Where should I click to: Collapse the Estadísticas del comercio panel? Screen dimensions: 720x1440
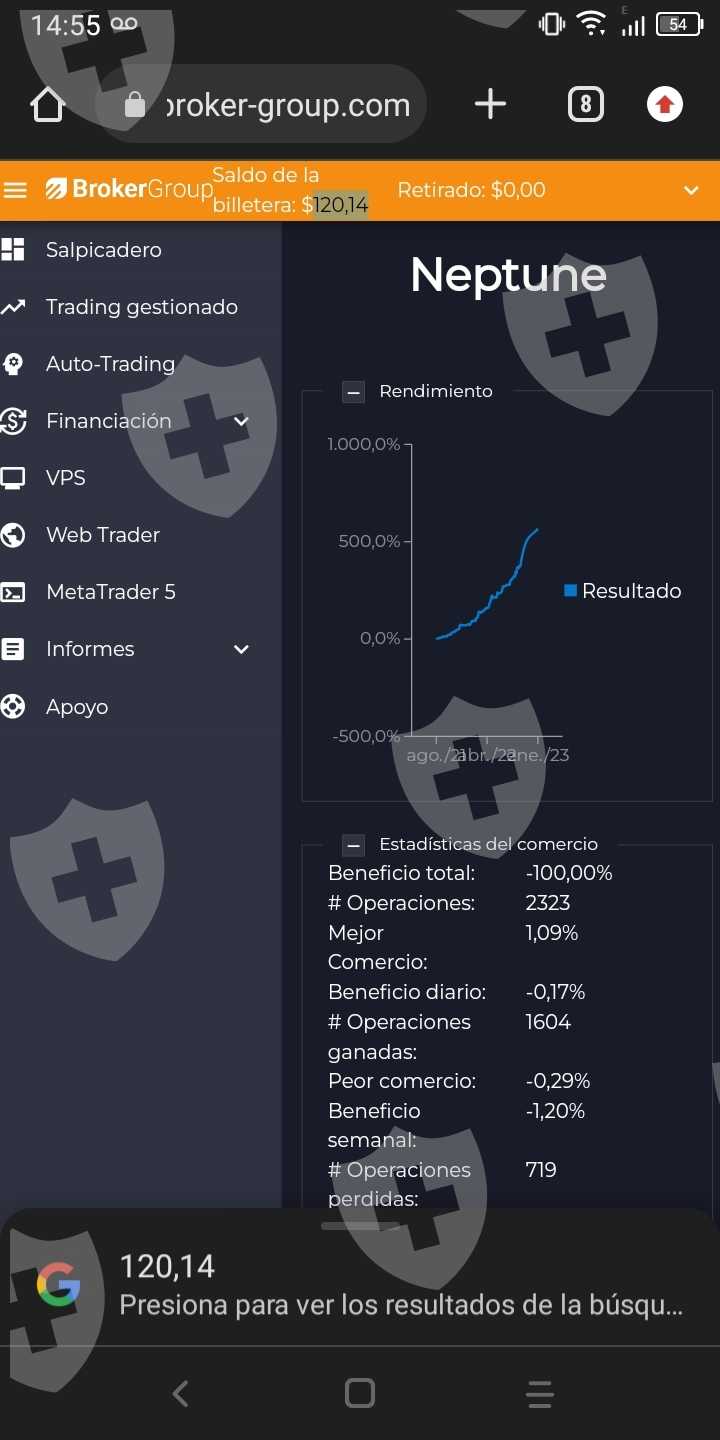353,845
